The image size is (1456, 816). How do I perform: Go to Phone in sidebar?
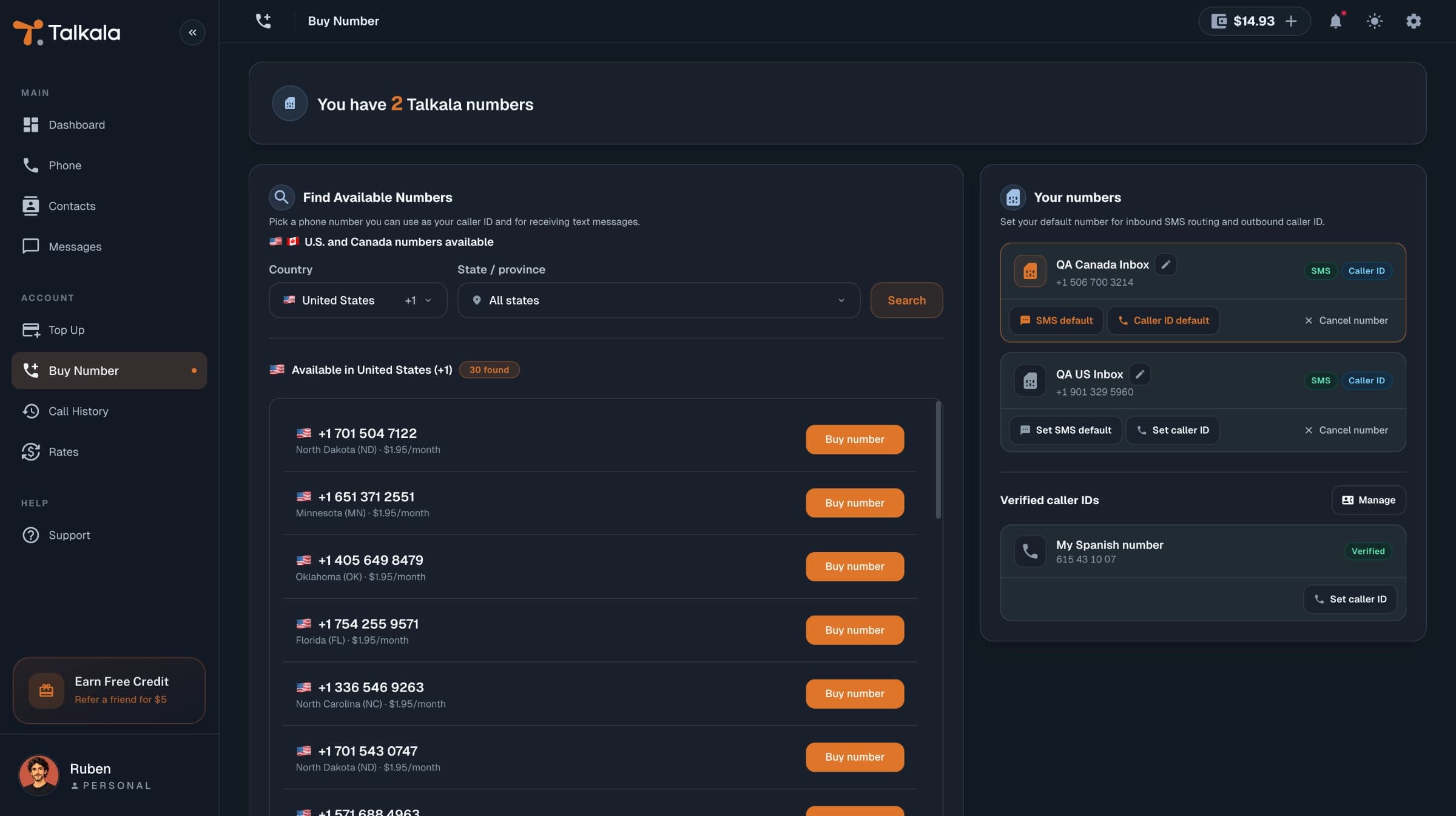click(109, 165)
